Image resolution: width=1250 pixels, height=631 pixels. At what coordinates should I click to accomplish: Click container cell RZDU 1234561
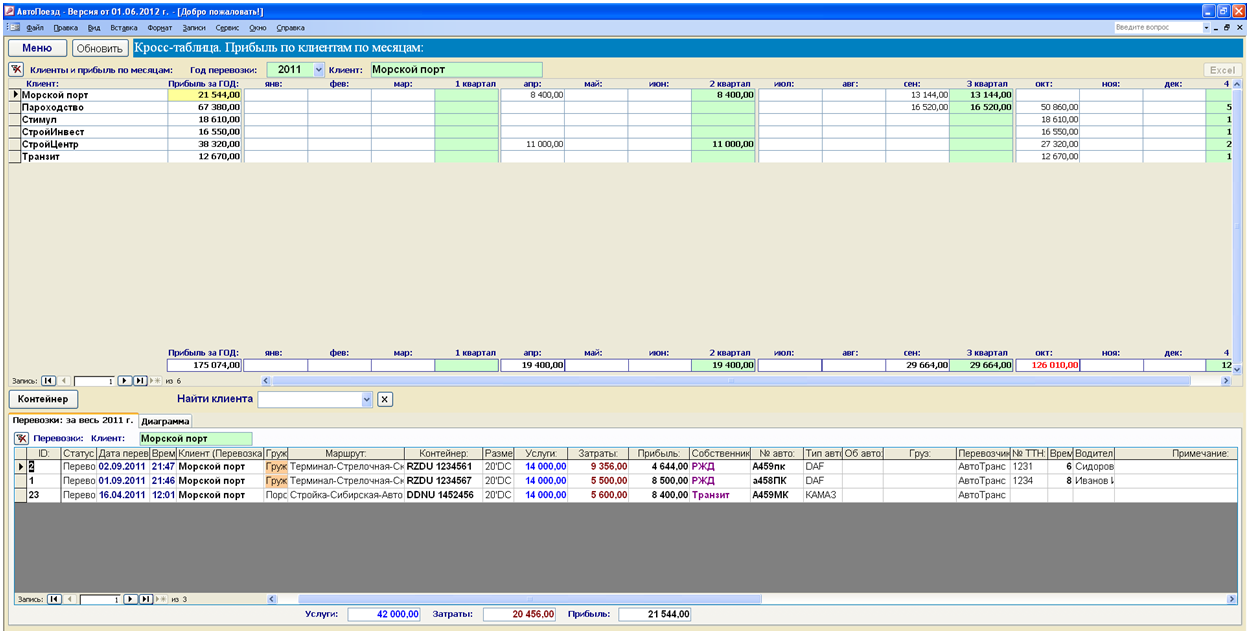tap(444, 466)
